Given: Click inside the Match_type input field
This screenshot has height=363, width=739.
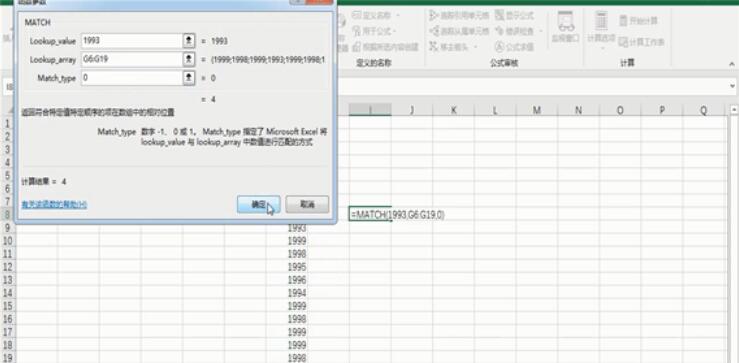Looking at the screenshot, I should point(131,78).
